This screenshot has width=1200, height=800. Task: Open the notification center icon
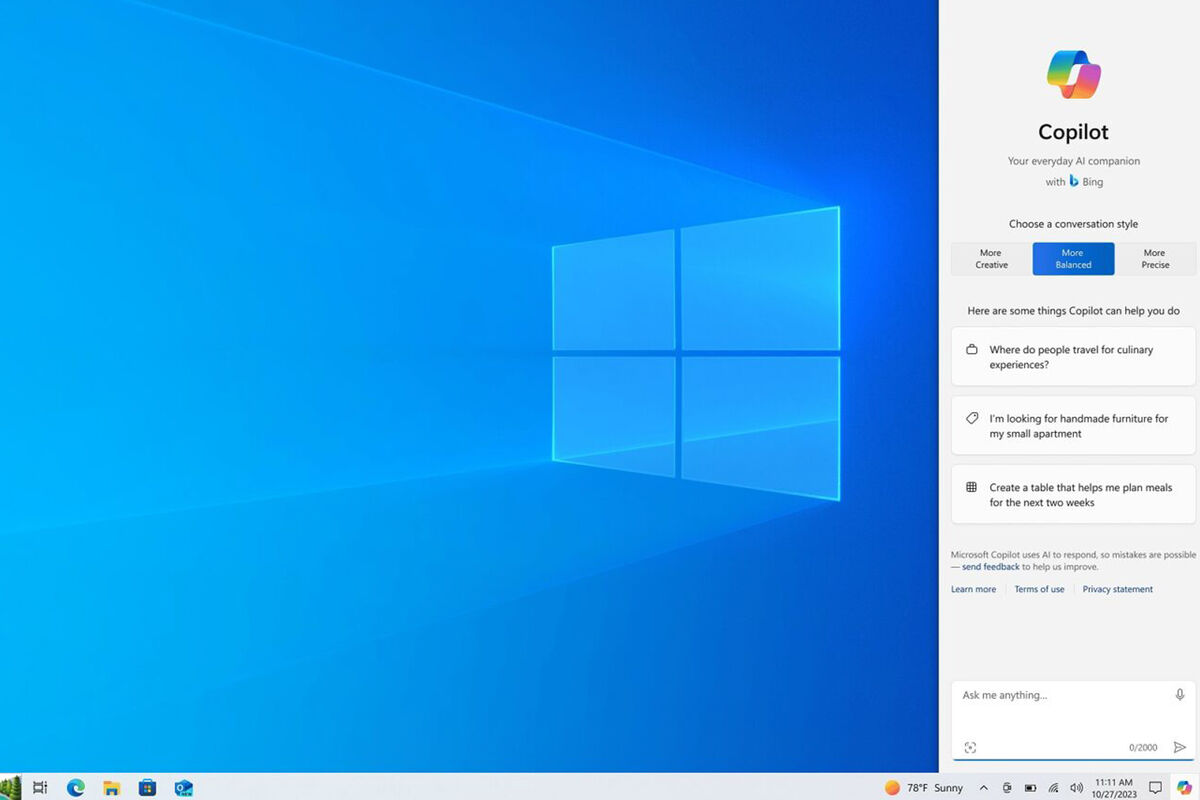click(x=1155, y=788)
